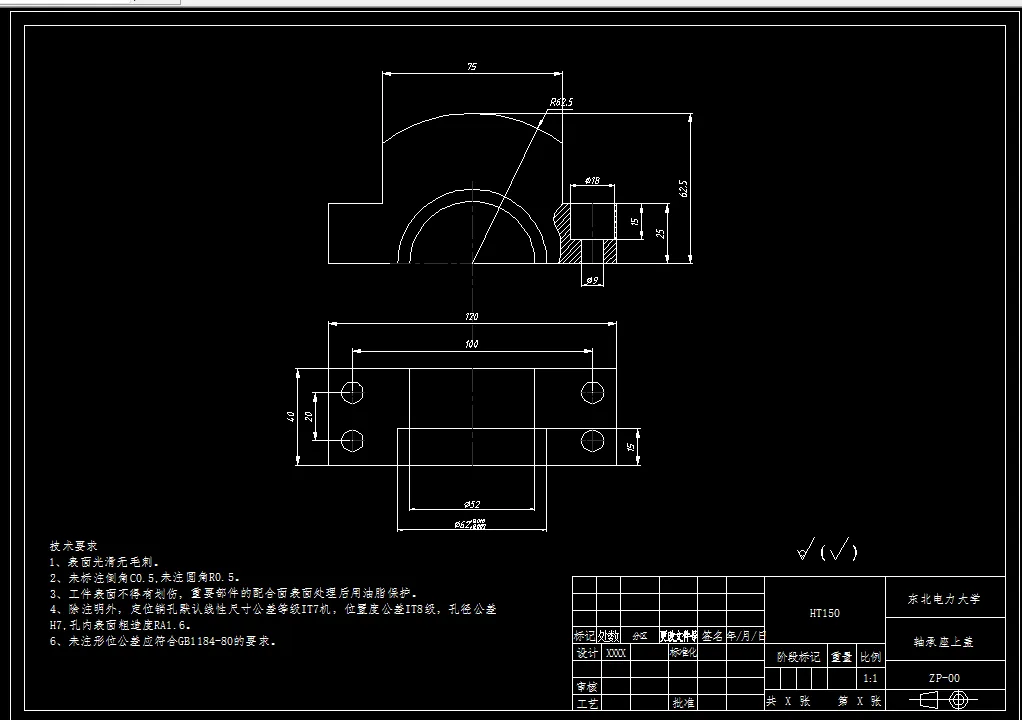This screenshot has width=1022, height=720.
Task: Pick the bottom-right bolt hole with crosshair
Action: tap(592, 441)
